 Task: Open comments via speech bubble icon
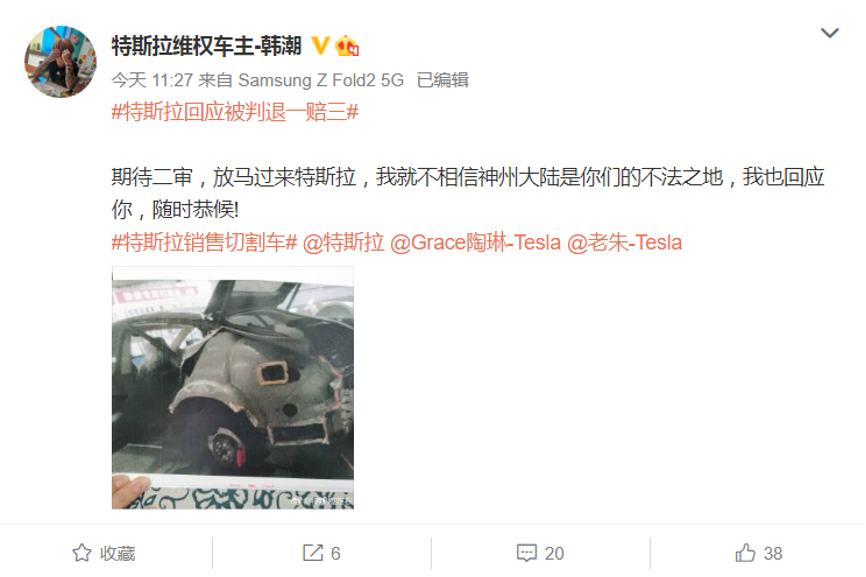[x=526, y=553]
